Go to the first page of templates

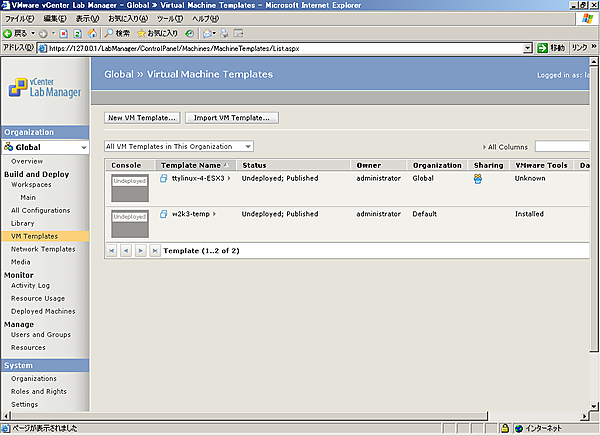click(x=111, y=250)
